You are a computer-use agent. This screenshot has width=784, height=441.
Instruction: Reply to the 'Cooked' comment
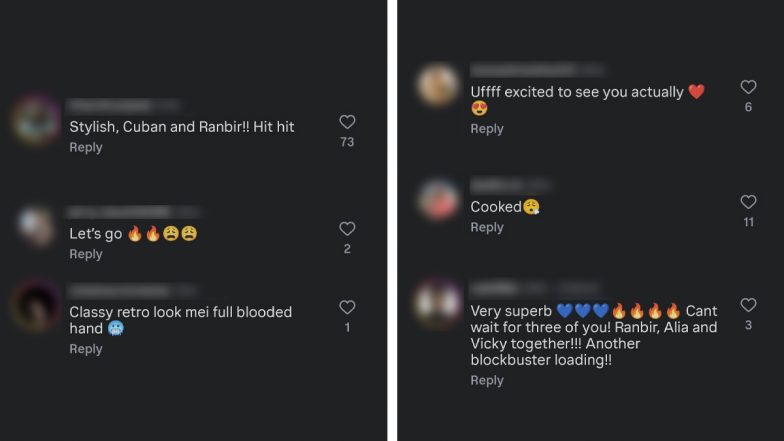click(x=487, y=228)
